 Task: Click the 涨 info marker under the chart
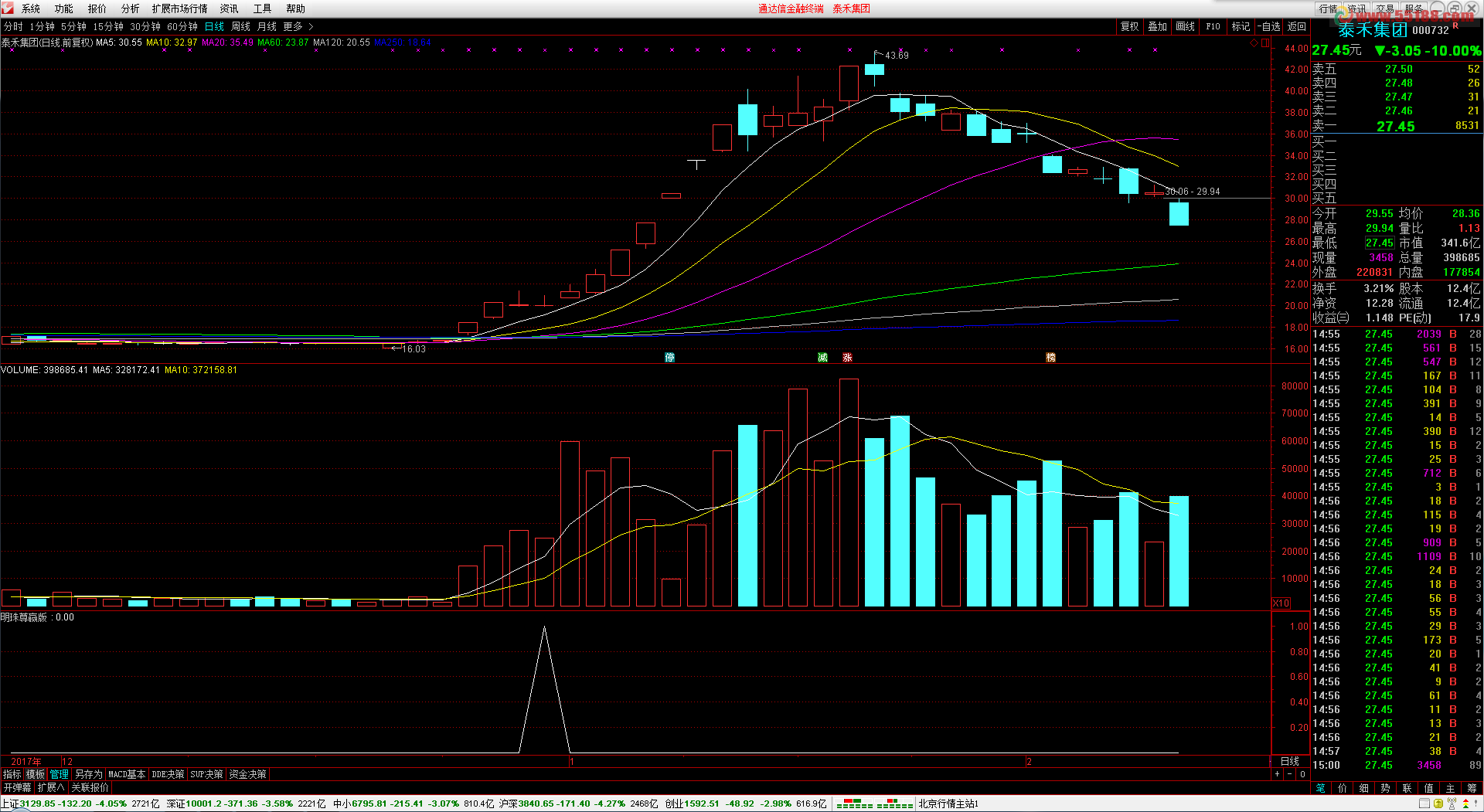click(848, 358)
